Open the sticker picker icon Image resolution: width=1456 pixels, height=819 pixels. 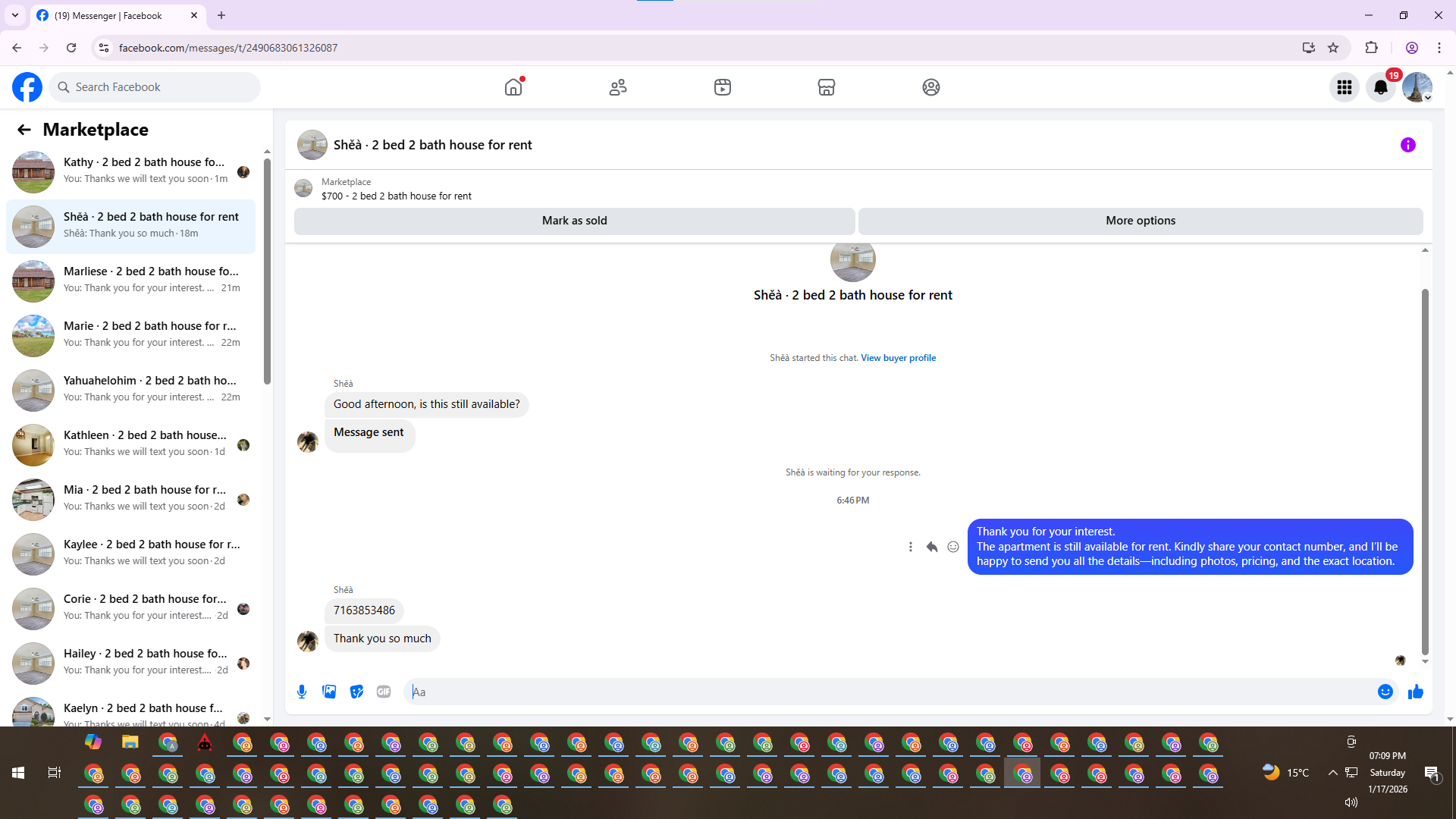(x=356, y=692)
